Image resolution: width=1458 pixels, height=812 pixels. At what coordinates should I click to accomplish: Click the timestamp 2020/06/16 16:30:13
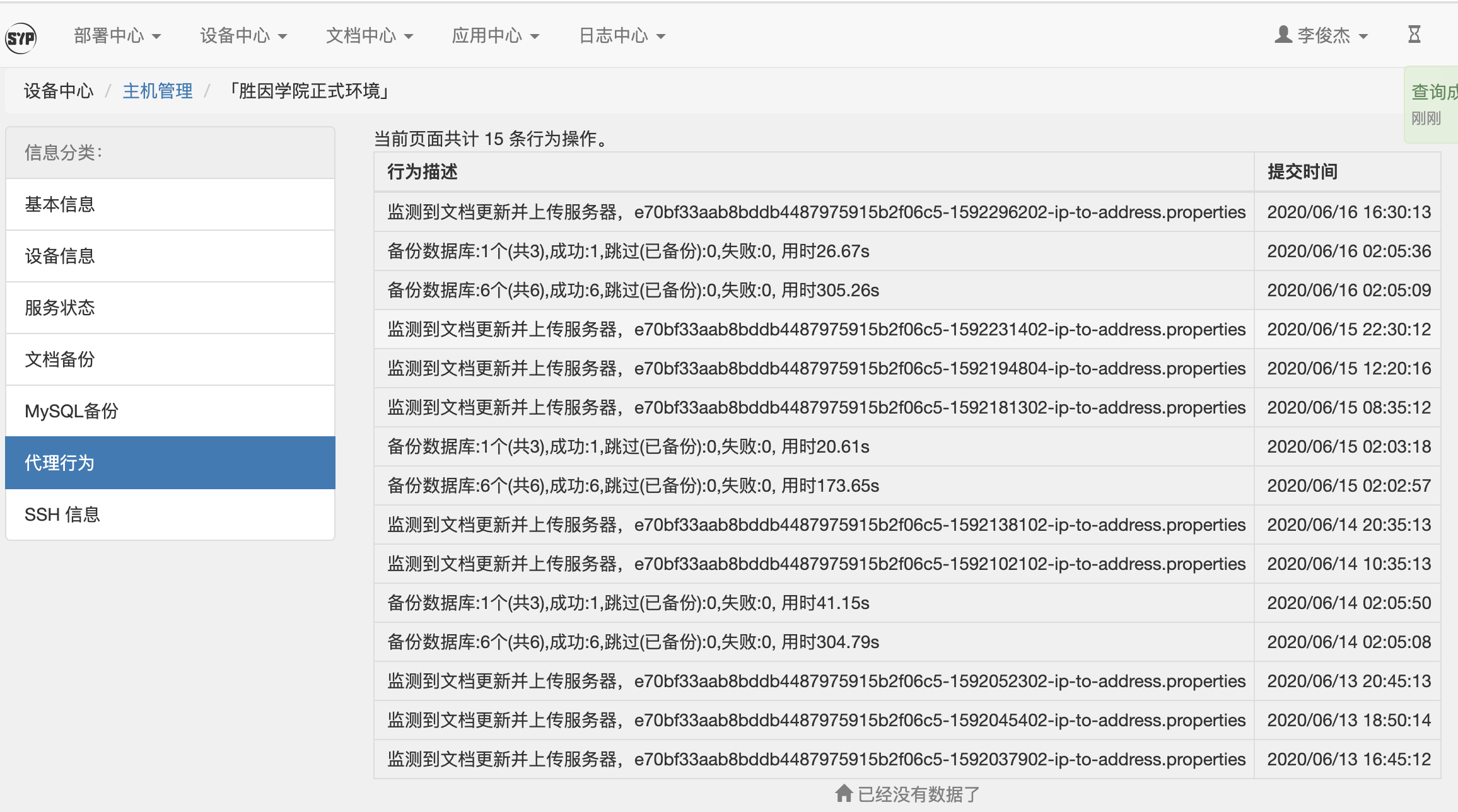(1349, 212)
